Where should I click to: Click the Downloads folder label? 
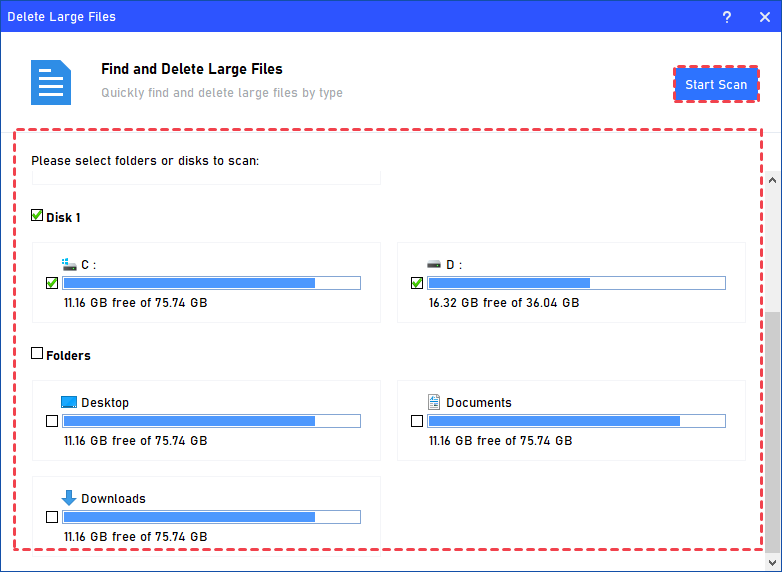coord(113,498)
